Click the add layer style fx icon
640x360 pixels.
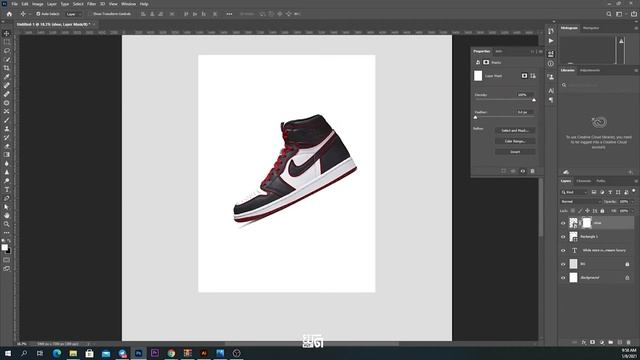pos(584,342)
